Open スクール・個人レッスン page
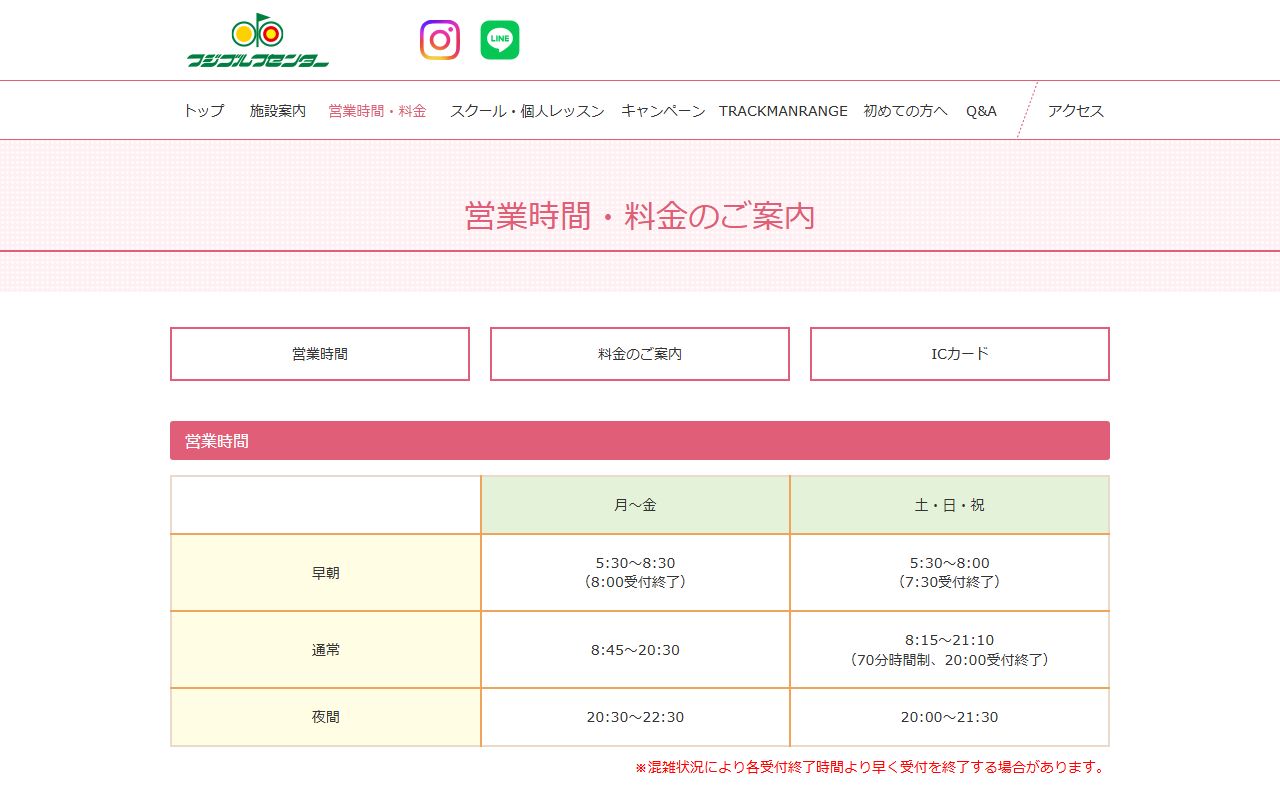This screenshot has width=1280, height=800. coord(527,111)
